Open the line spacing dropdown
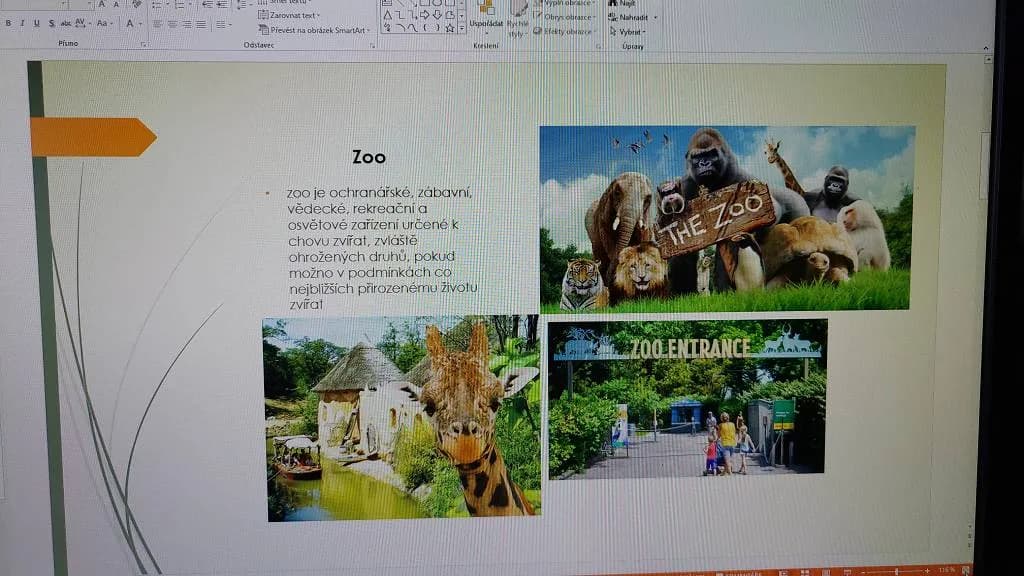 [243, 5]
